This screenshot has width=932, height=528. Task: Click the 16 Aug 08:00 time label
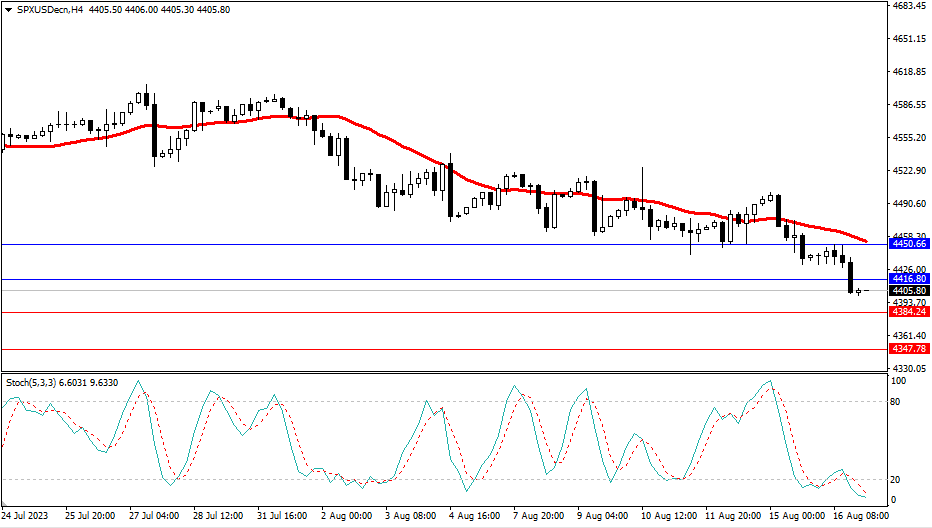click(861, 517)
